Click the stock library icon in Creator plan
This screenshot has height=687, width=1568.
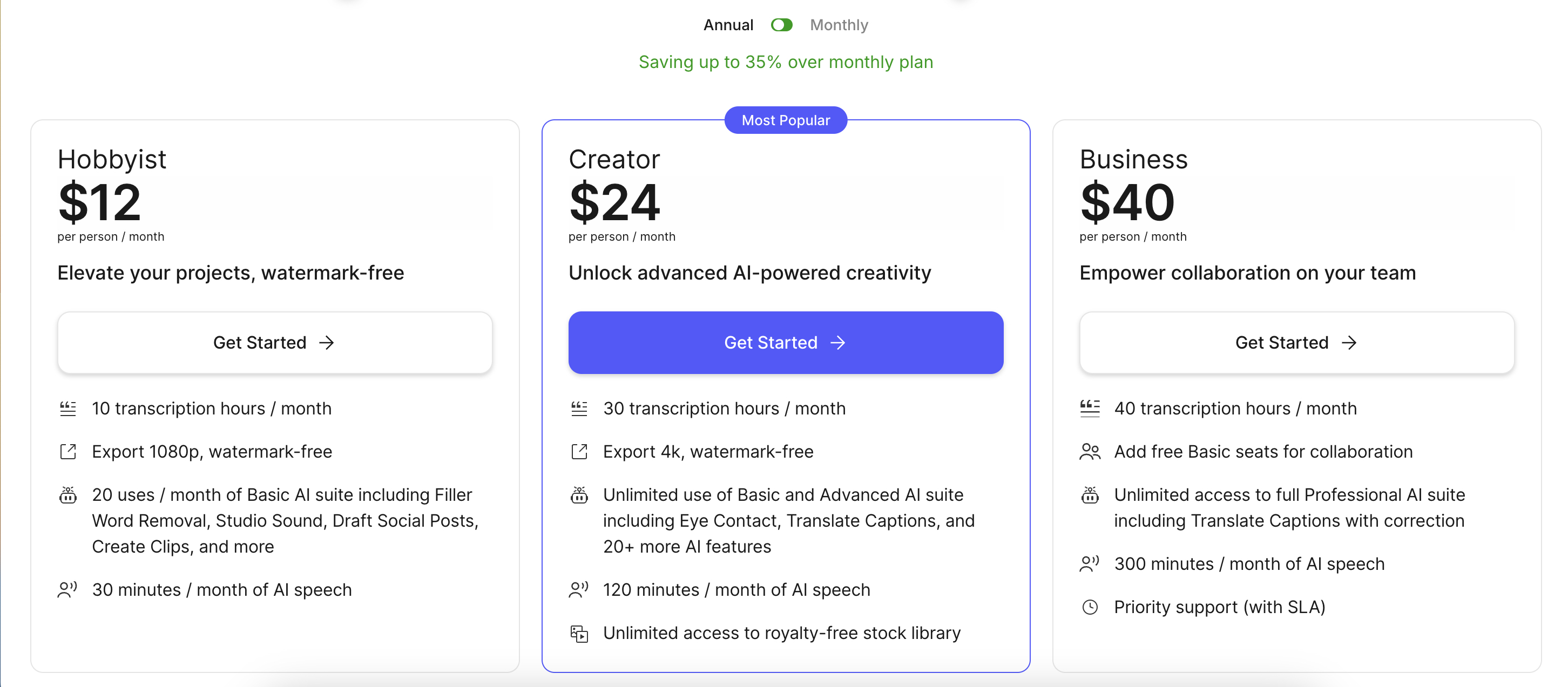click(x=579, y=634)
